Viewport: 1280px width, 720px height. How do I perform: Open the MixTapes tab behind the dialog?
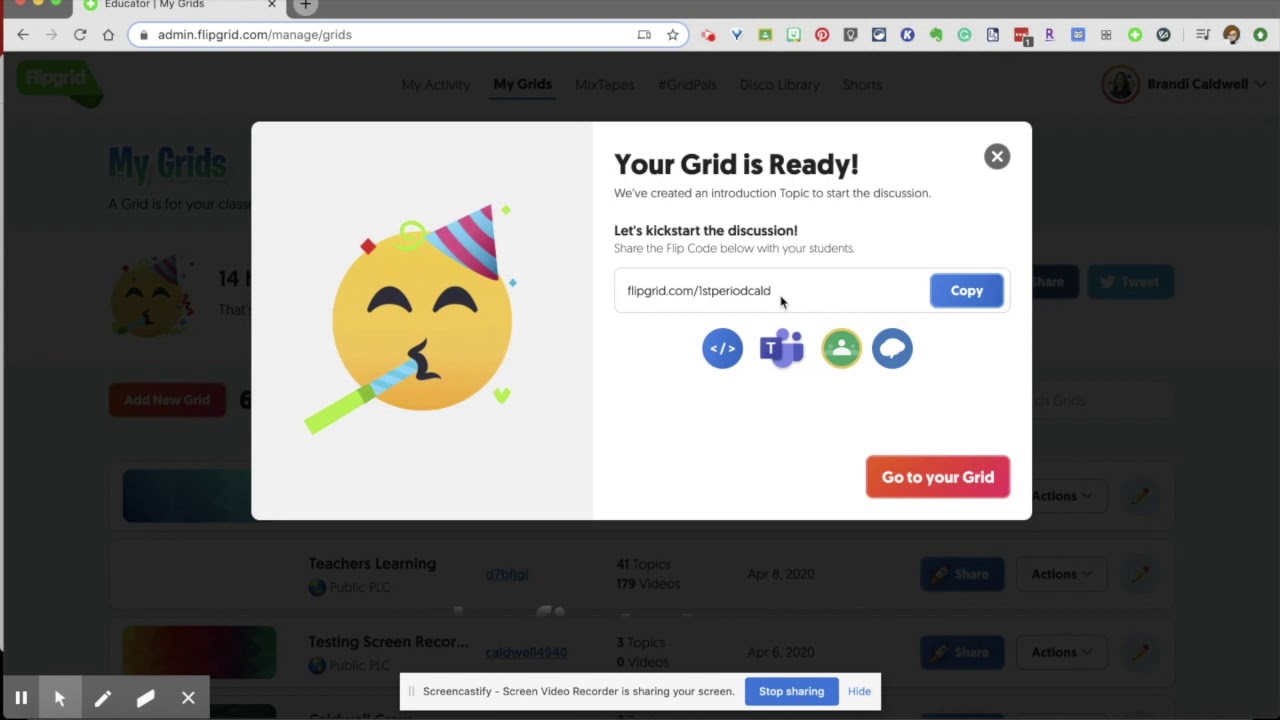(604, 85)
